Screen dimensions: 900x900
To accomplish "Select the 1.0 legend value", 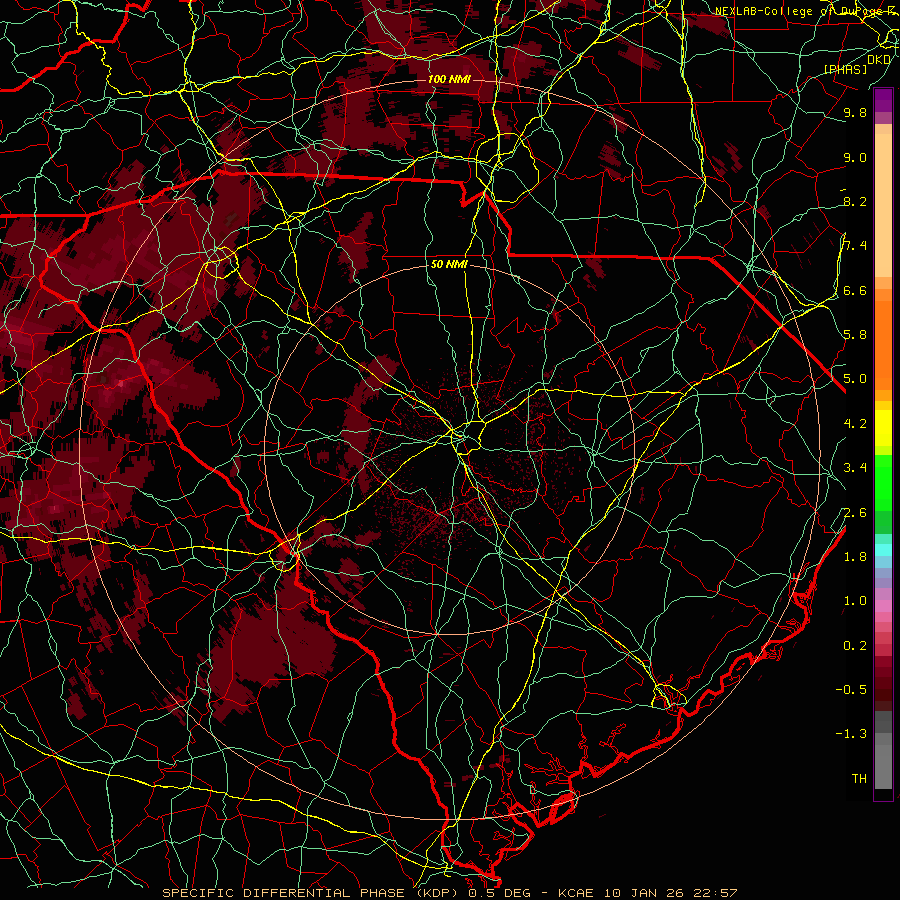I will click(x=855, y=601).
